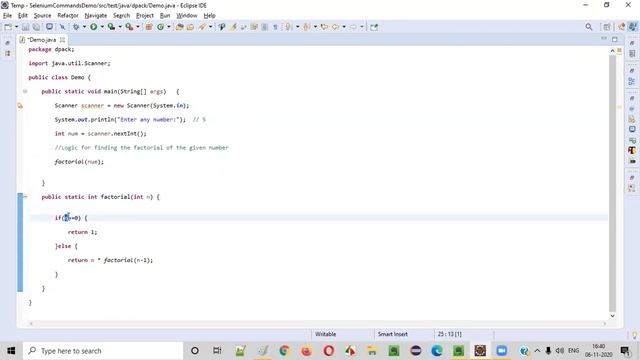Click the Search flashlight toolbar icon
This screenshot has height=360, width=640.
202,27
